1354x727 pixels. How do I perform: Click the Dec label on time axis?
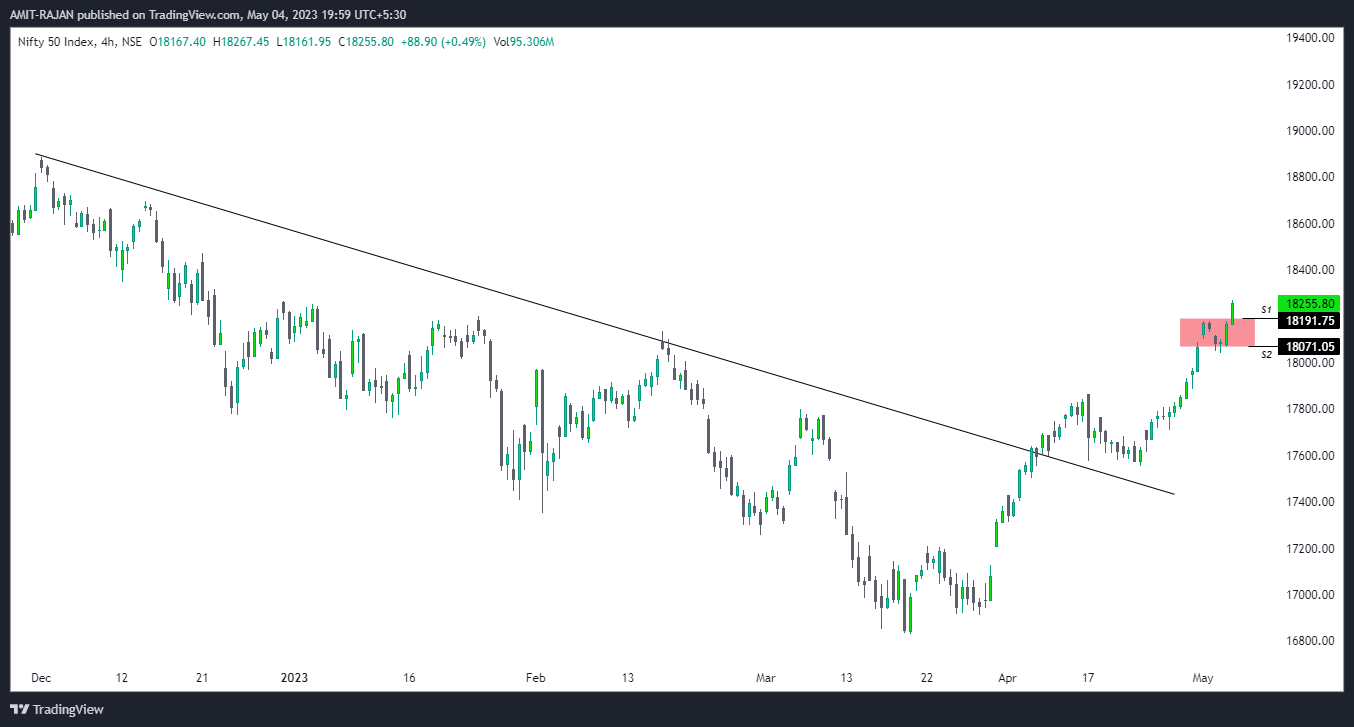click(x=41, y=678)
